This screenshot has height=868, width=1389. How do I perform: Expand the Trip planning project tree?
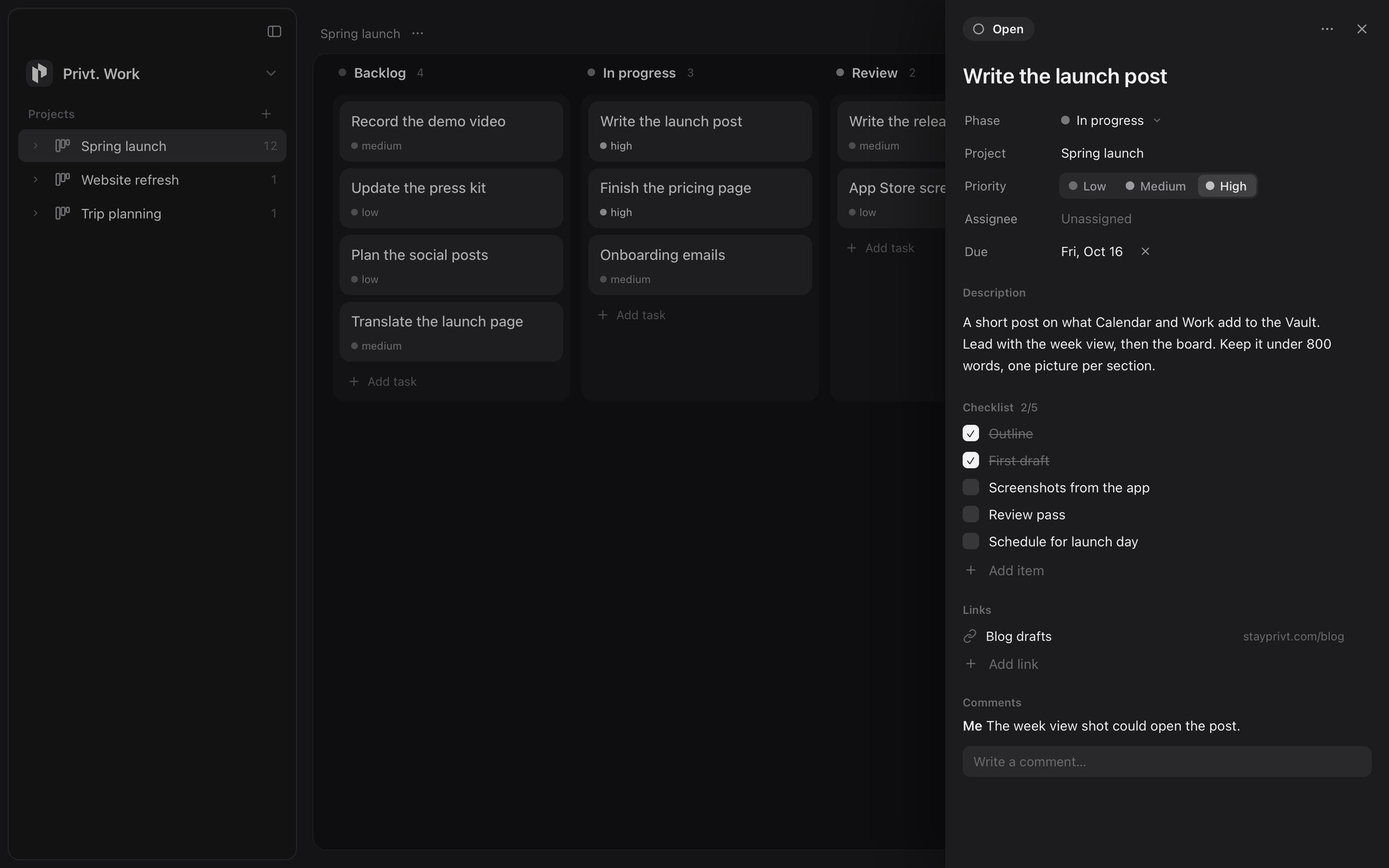tap(35, 214)
